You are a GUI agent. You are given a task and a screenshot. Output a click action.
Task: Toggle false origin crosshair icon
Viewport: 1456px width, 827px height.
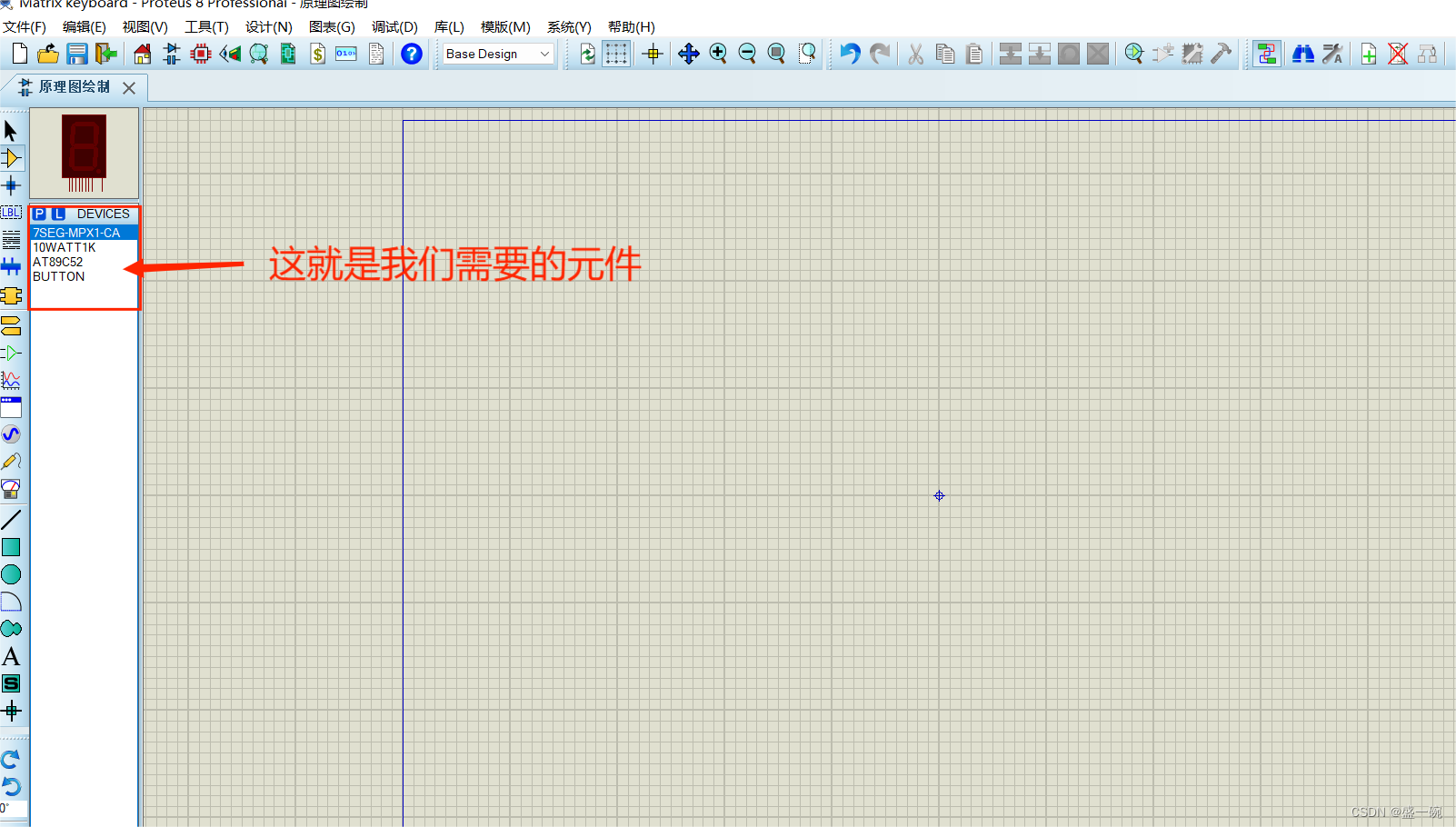click(653, 54)
